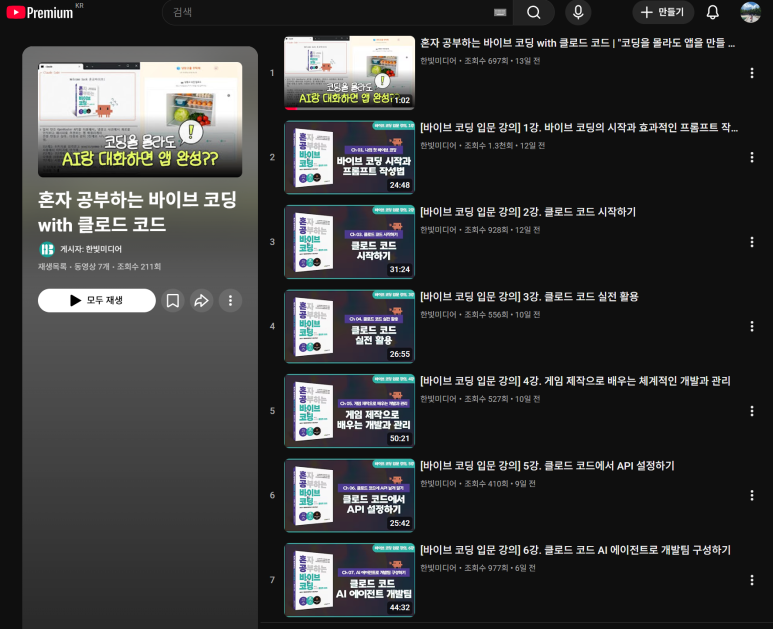773x629 pixels.
Task: Open title 6강. 클로드 코드 AI 에이전트로 개발팀 구성하기
Action: pos(575,550)
